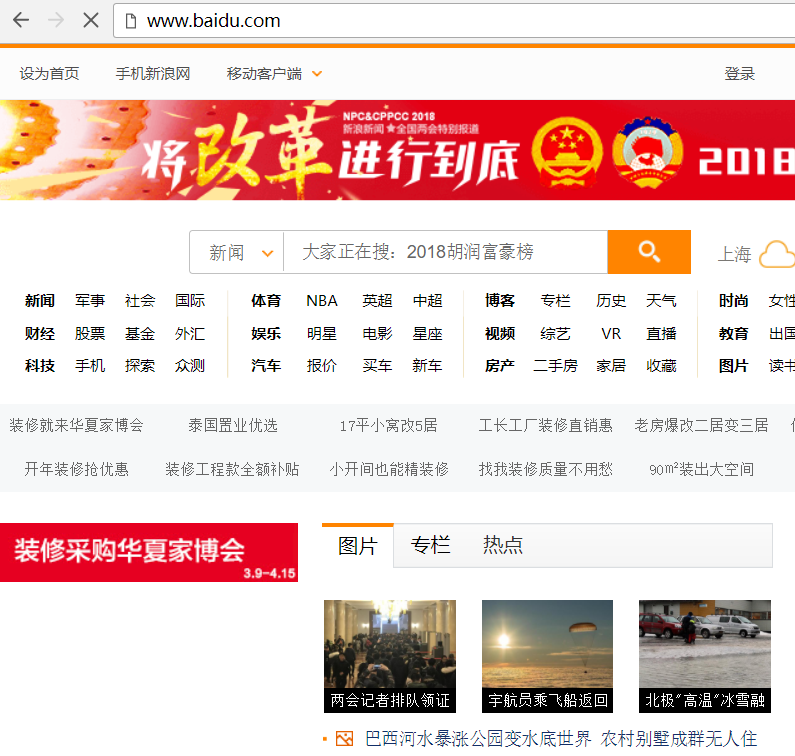
Task: Open 农村别墅成群无人住 headline
Action: click(x=679, y=739)
